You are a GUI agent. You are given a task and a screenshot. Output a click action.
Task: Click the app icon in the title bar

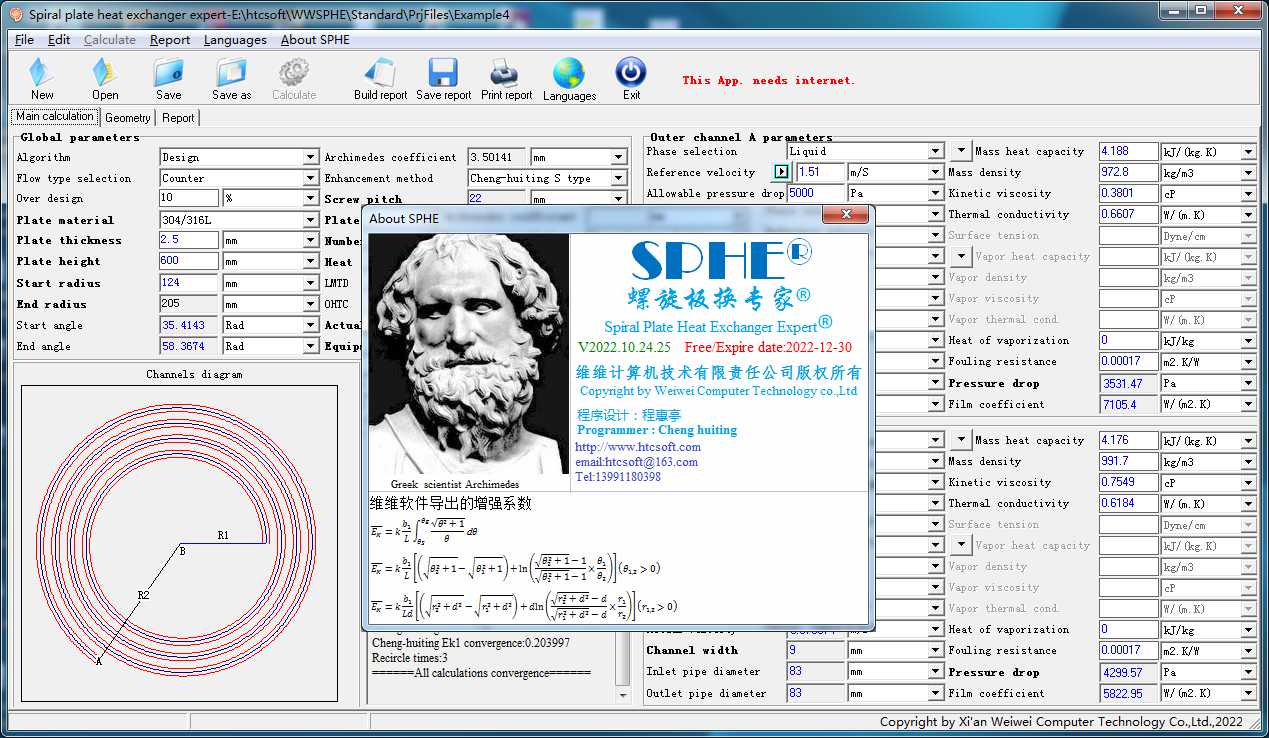point(15,14)
